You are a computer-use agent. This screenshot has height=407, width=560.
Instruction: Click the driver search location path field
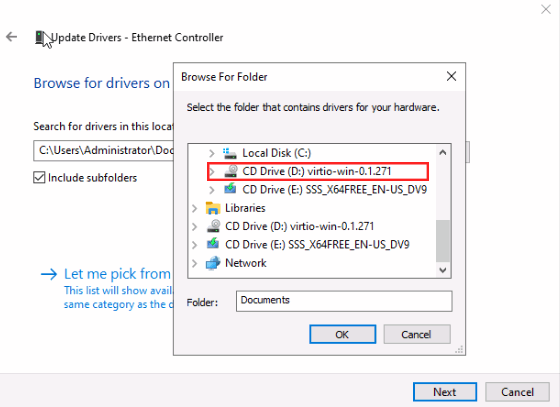point(104,150)
